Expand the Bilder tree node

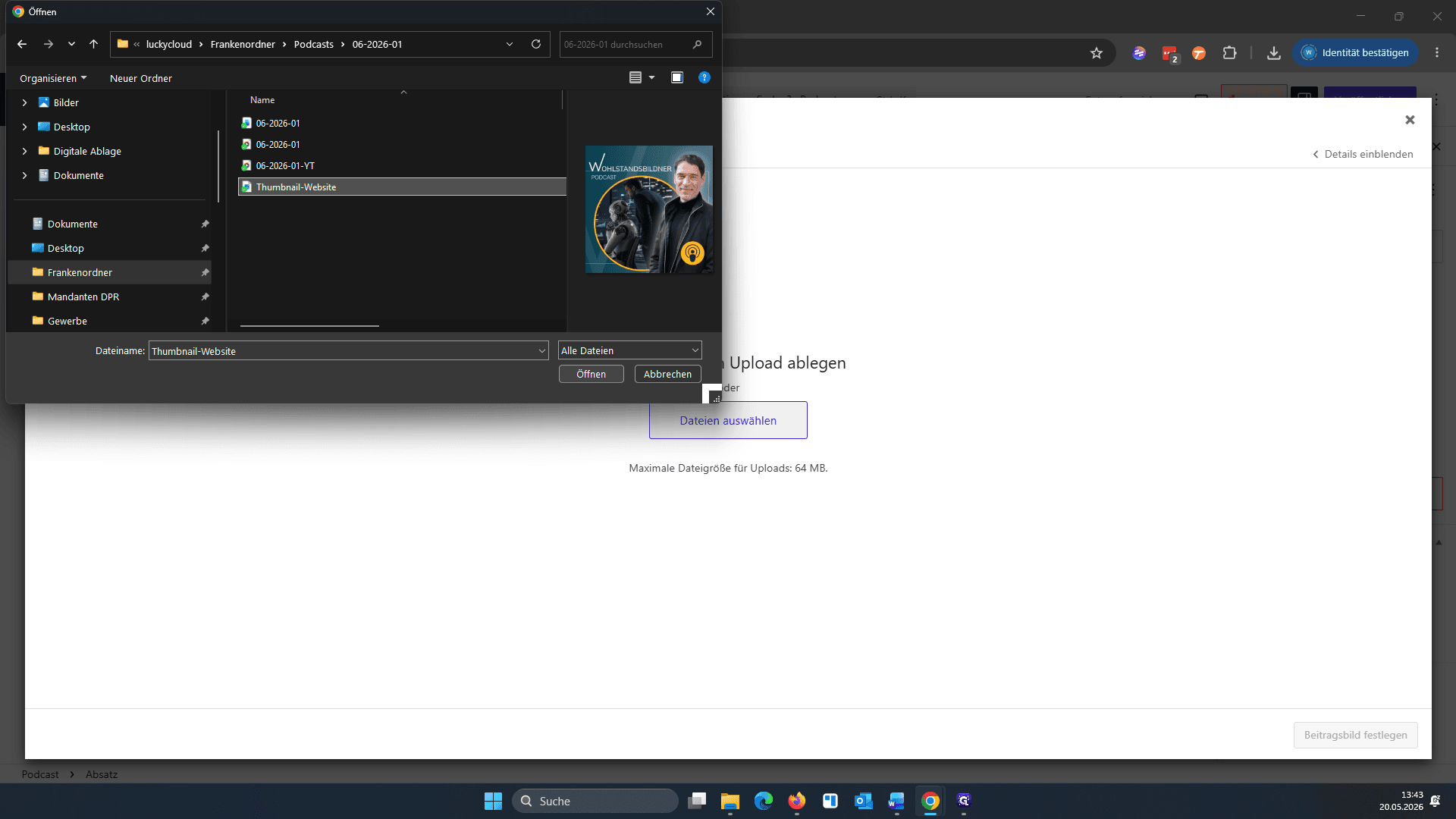(x=24, y=102)
